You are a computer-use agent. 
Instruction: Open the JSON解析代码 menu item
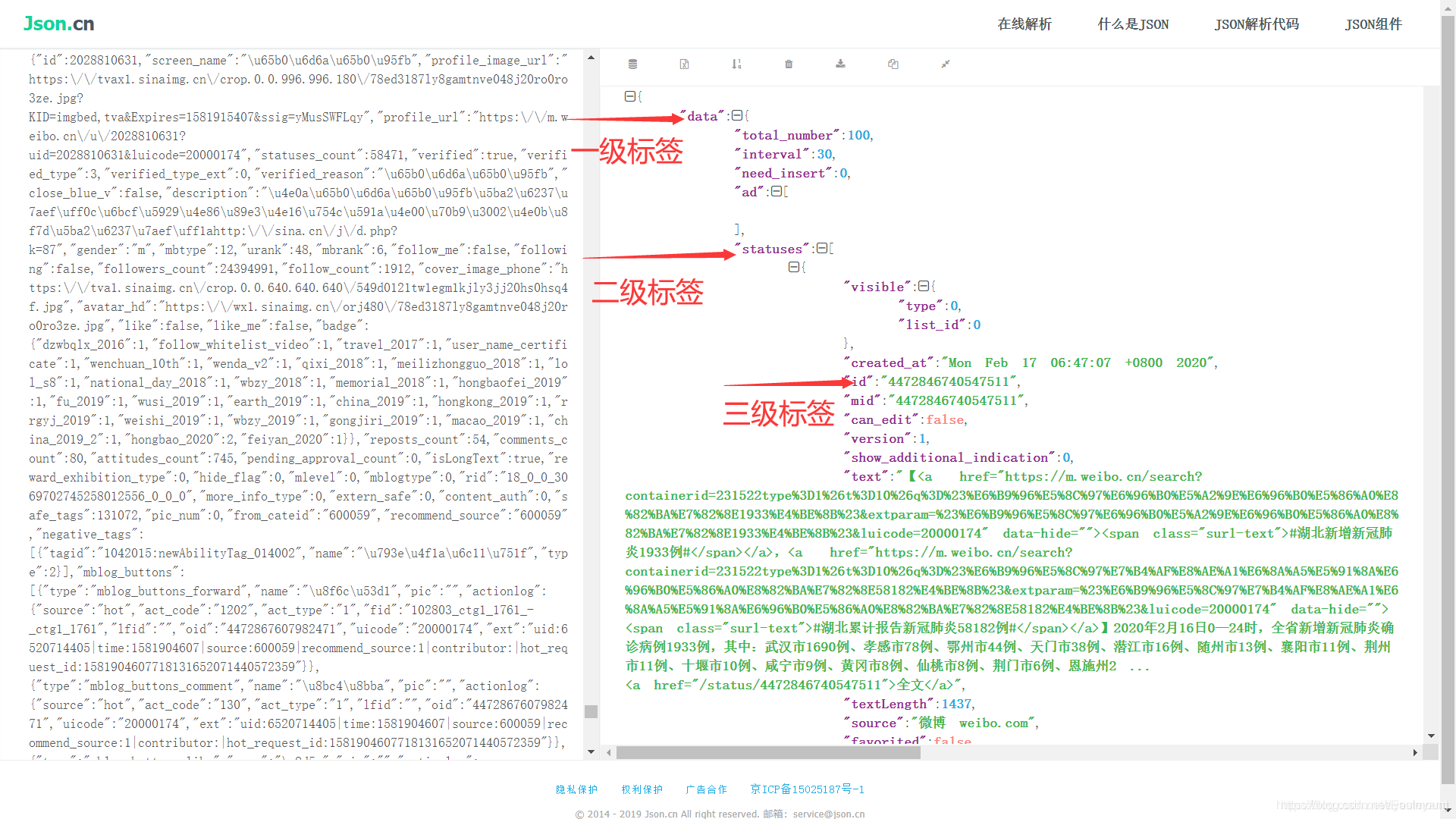[1257, 24]
